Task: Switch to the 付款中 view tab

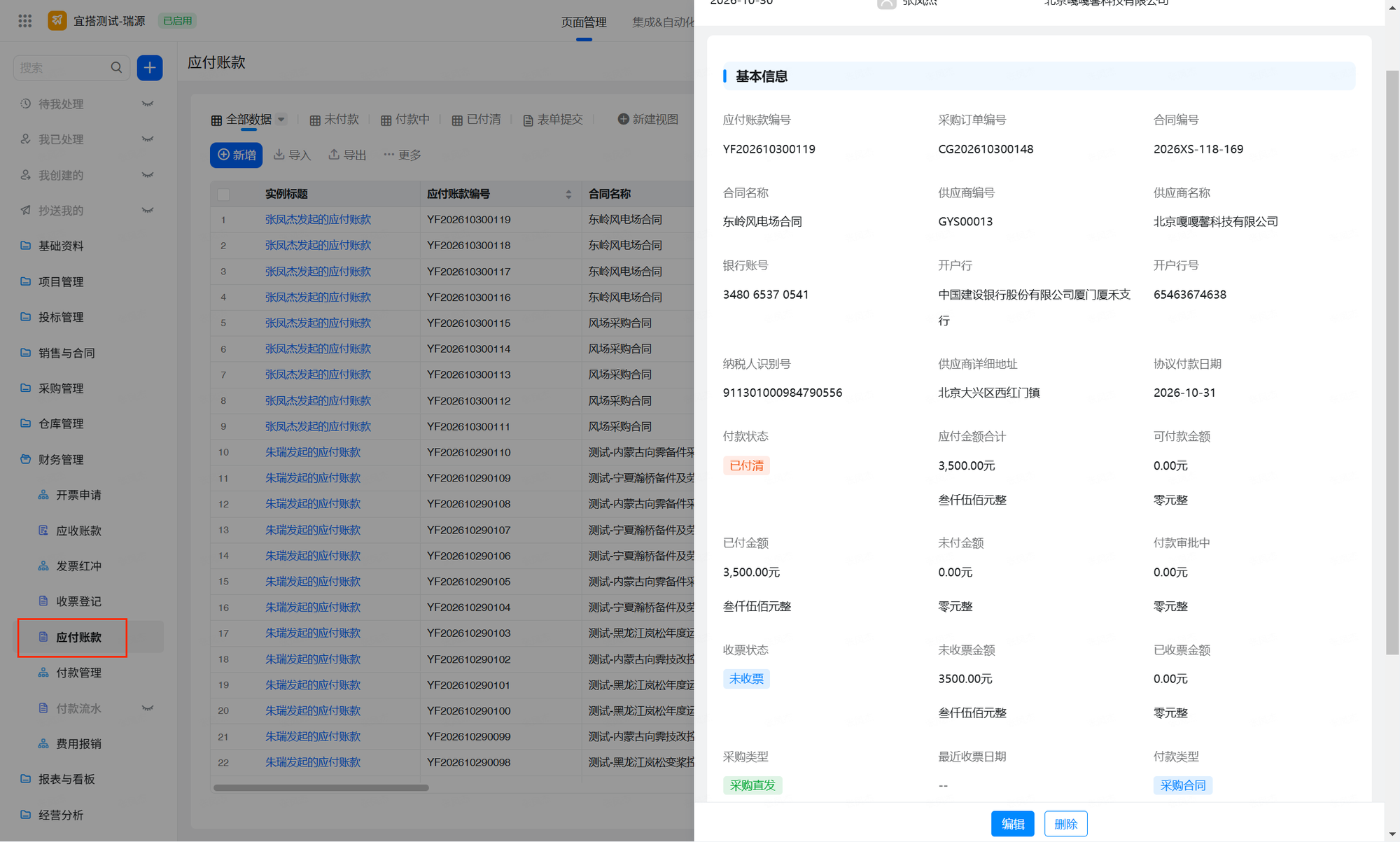Action: pyautogui.click(x=405, y=120)
